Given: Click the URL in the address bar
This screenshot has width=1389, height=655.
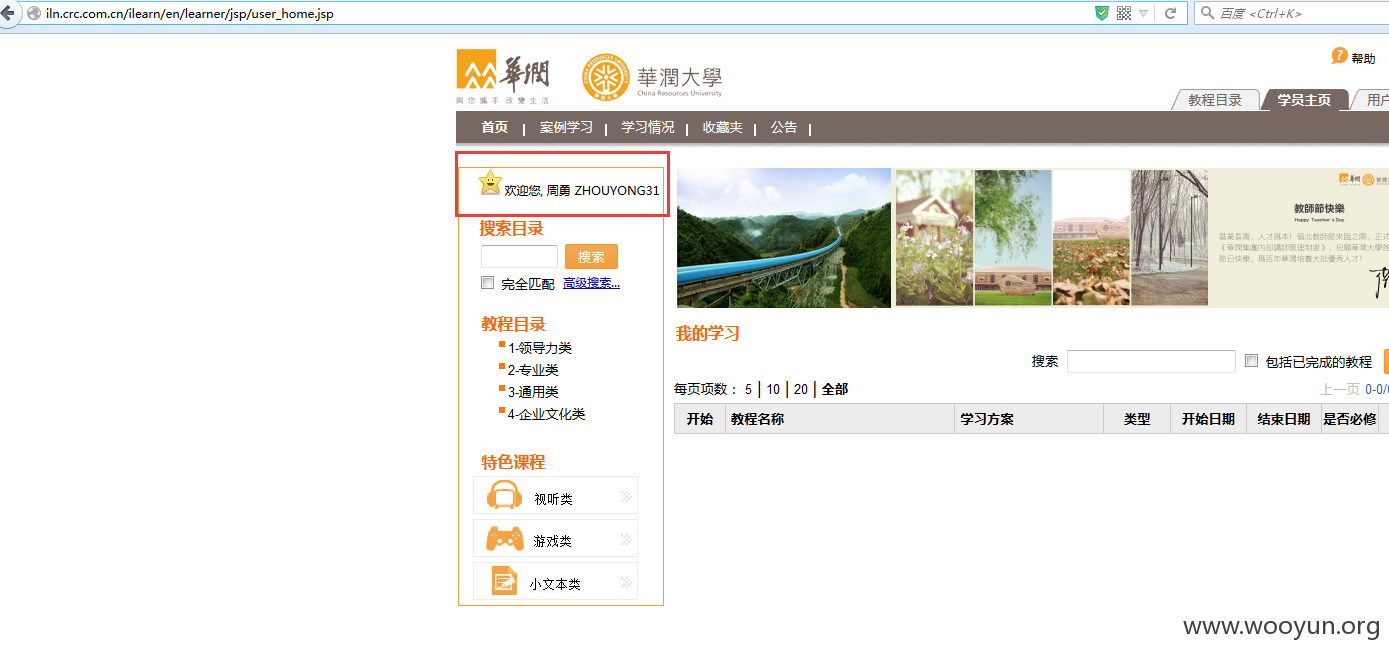Looking at the screenshot, I should [190, 13].
